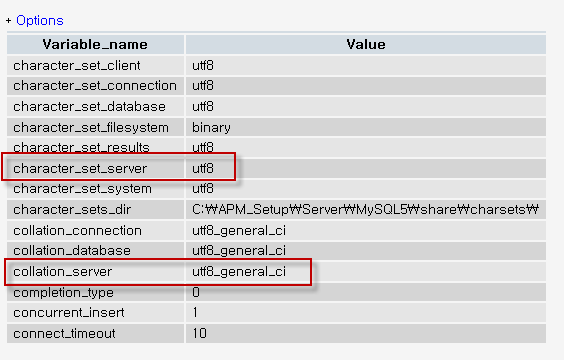Click the highlighted collation_server variable name
The height and width of the screenshot is (360, 564).
[x=63, y=272]
